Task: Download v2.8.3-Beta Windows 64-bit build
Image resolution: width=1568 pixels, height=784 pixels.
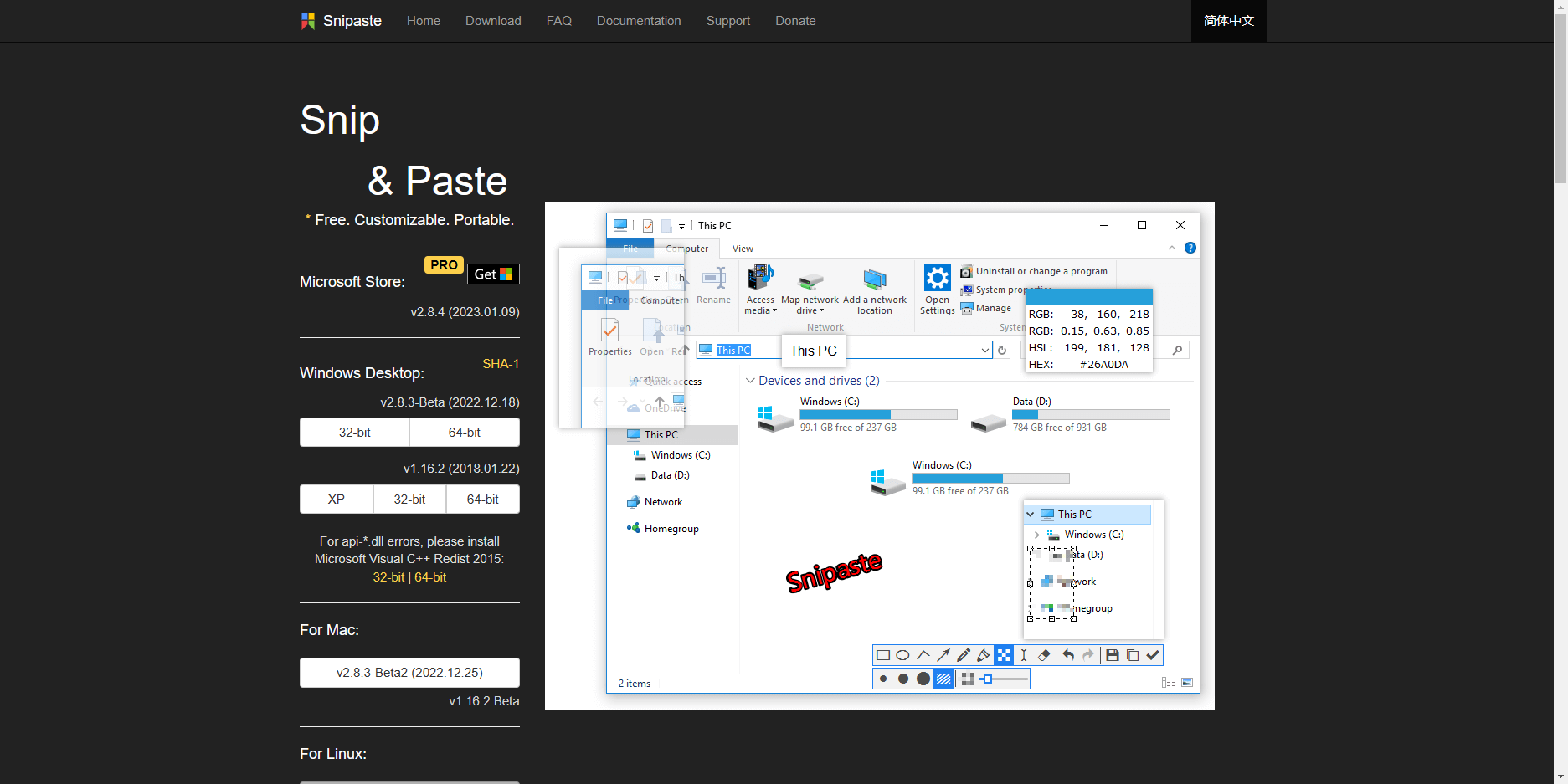Action: [x=465, y=433]
